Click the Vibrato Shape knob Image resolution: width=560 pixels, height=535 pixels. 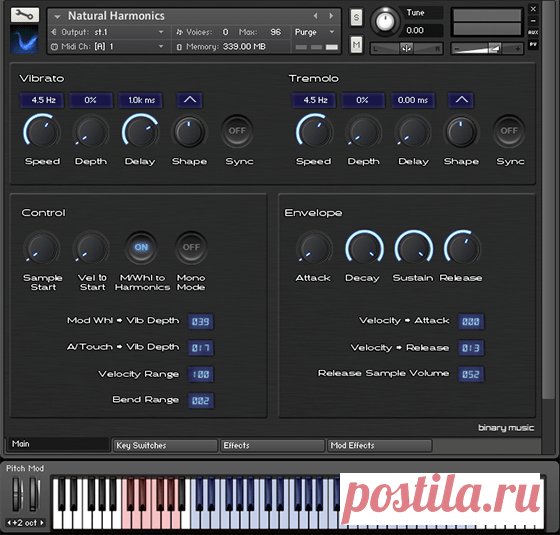(x=189, y=131)
